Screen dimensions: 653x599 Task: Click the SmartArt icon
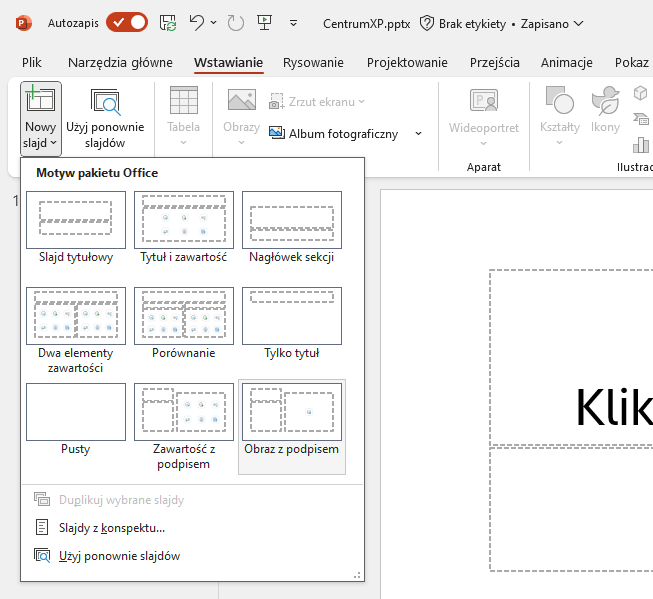(641, 119)
